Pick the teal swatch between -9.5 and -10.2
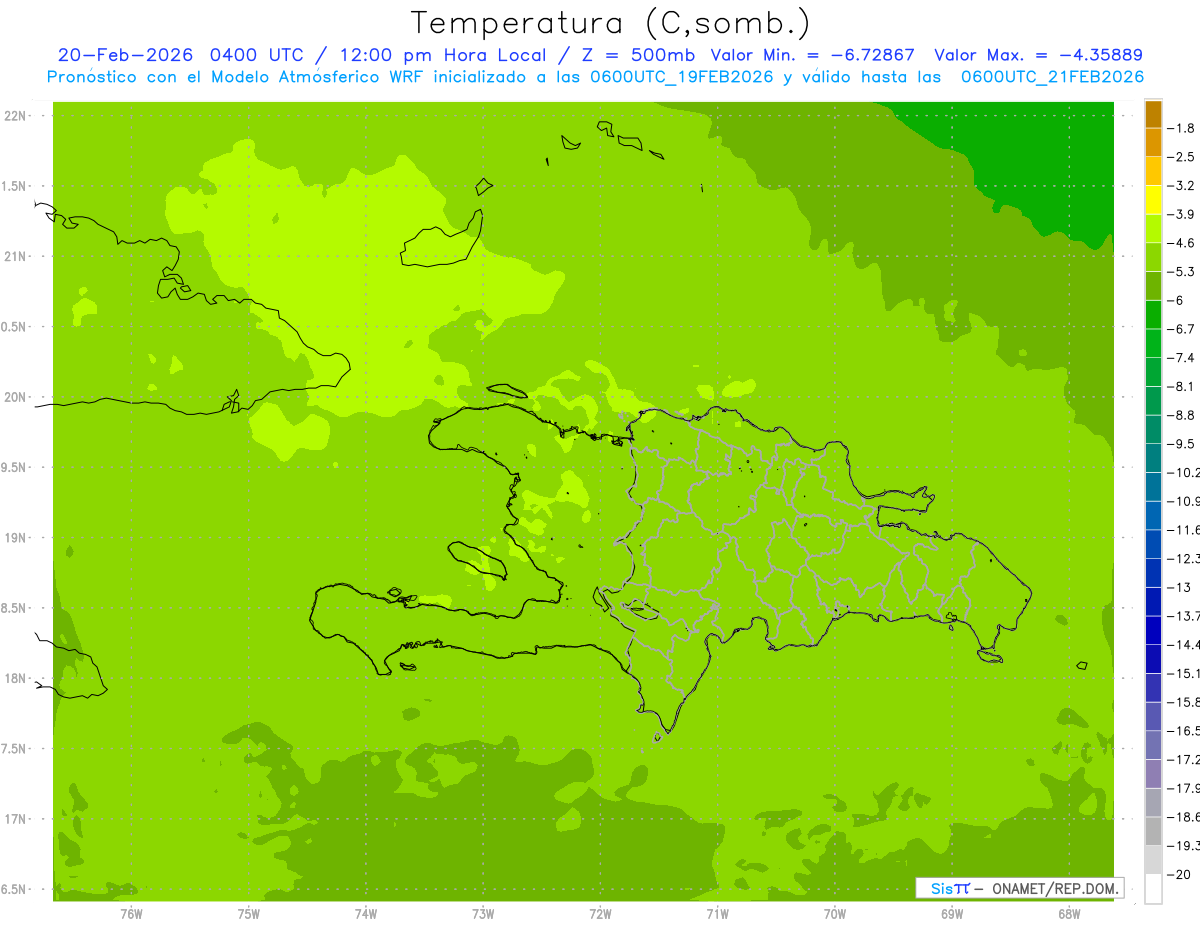 1153,459
